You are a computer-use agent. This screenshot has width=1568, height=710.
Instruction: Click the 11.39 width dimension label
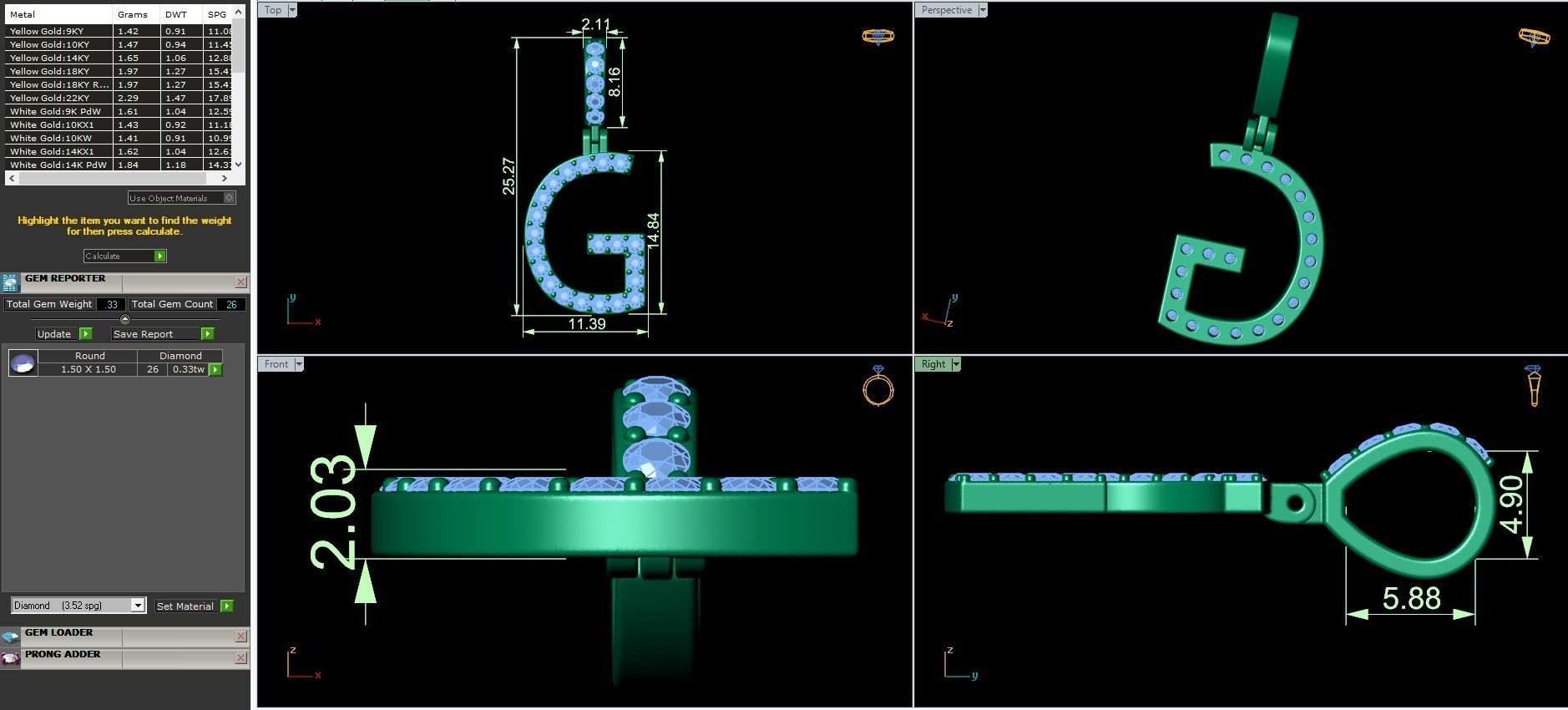[x=586, y=324]
